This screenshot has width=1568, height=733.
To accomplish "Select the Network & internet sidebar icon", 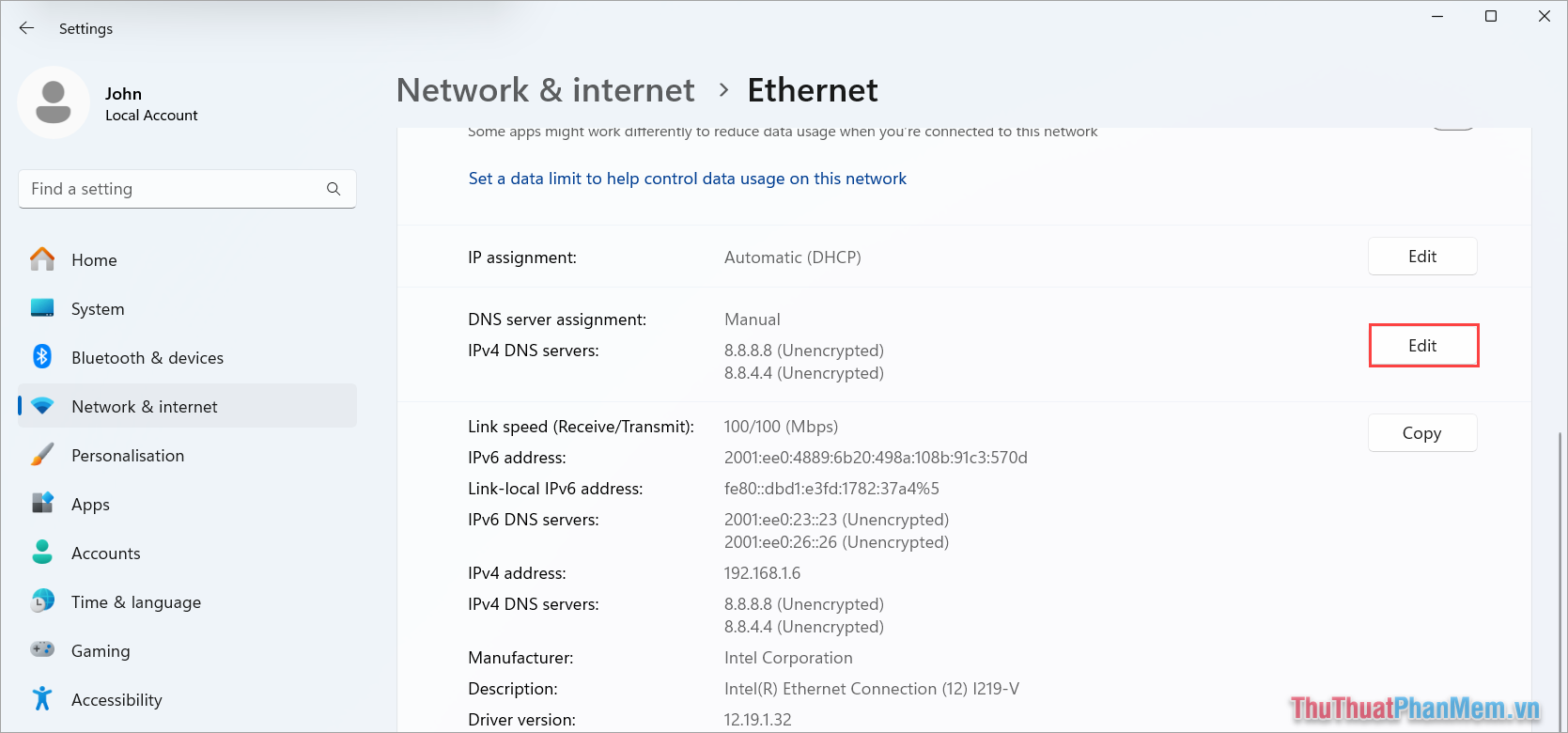I will 42,405.
